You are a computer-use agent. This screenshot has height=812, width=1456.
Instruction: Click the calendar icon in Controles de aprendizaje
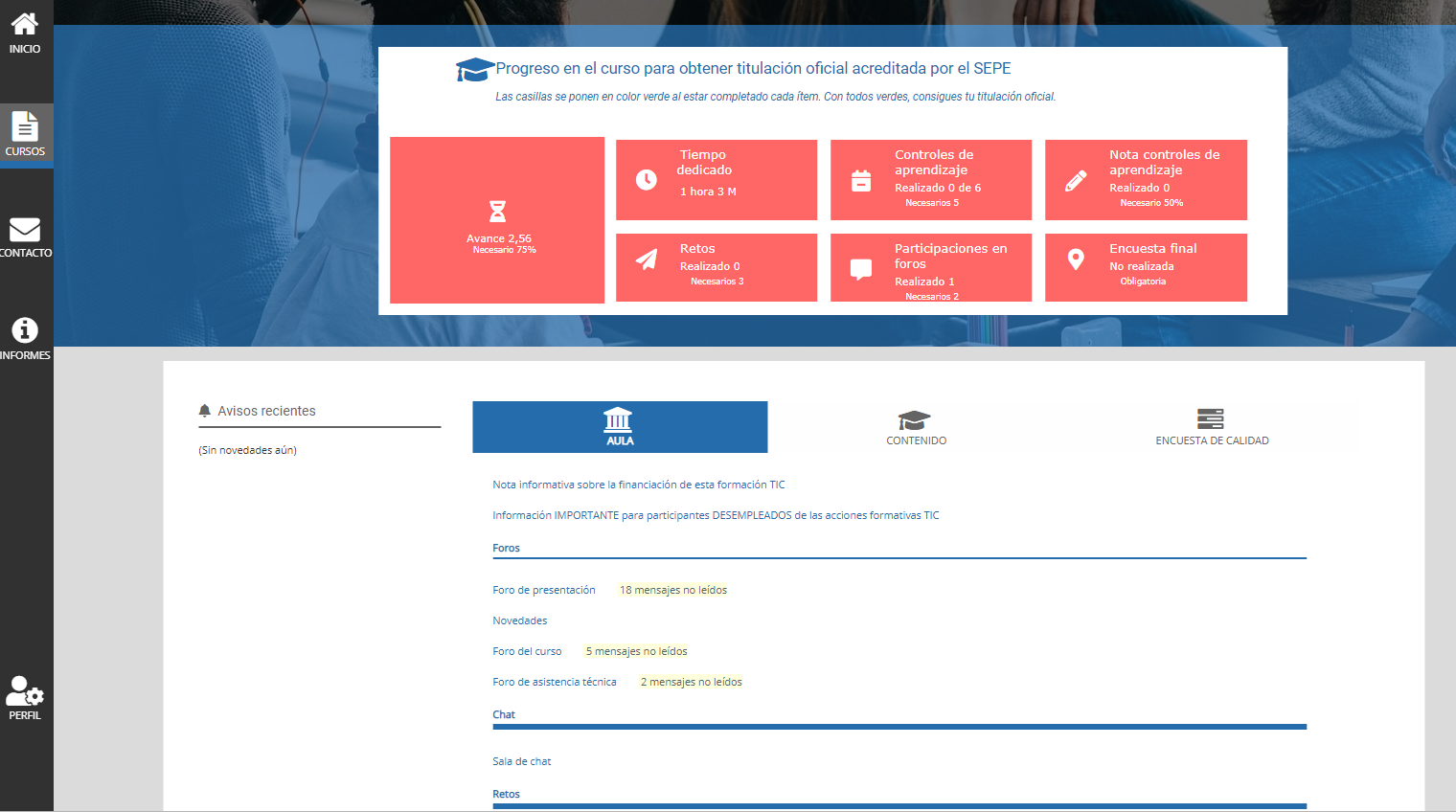tap(861, 180)
